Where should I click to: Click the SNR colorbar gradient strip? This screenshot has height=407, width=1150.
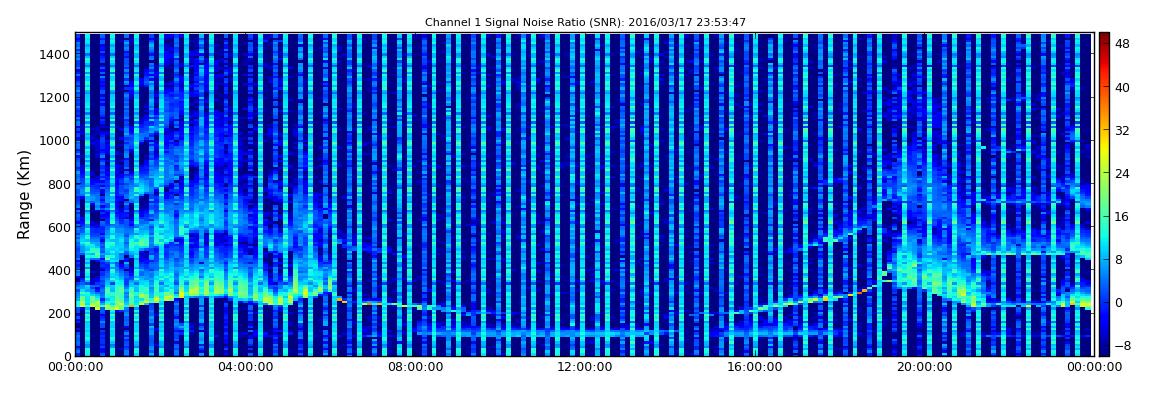tap(1104, 194)
